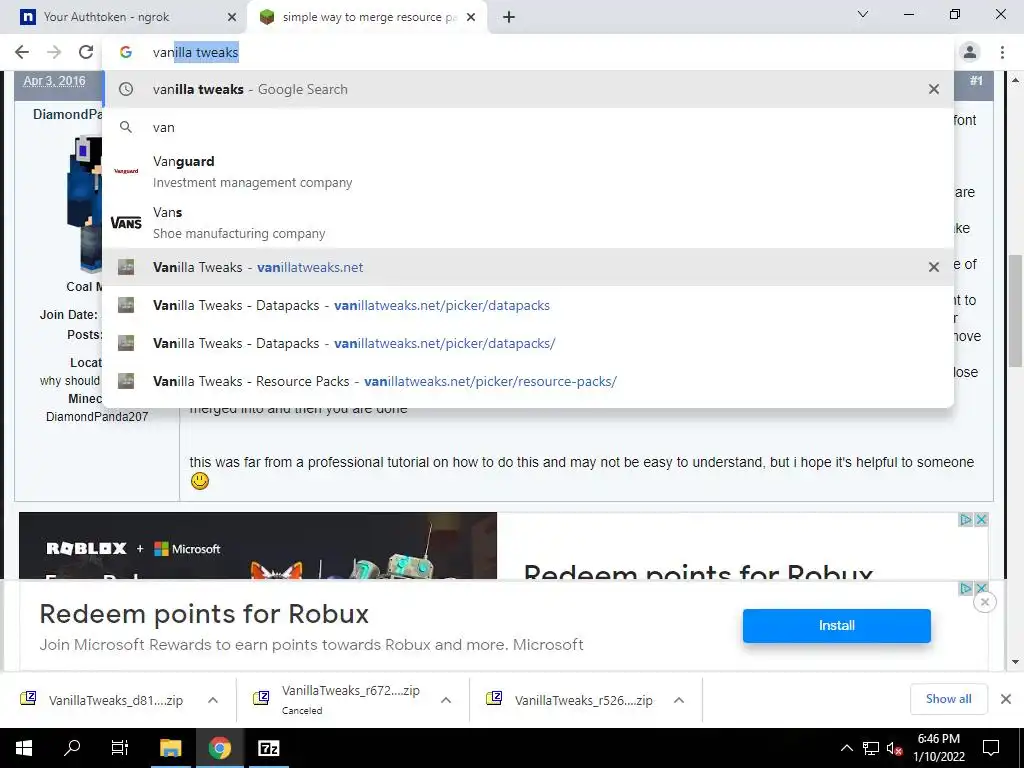Open Datapacks suggestion without trailing slash
This screenshot has height=768, width=1024.
coord(528,305)
